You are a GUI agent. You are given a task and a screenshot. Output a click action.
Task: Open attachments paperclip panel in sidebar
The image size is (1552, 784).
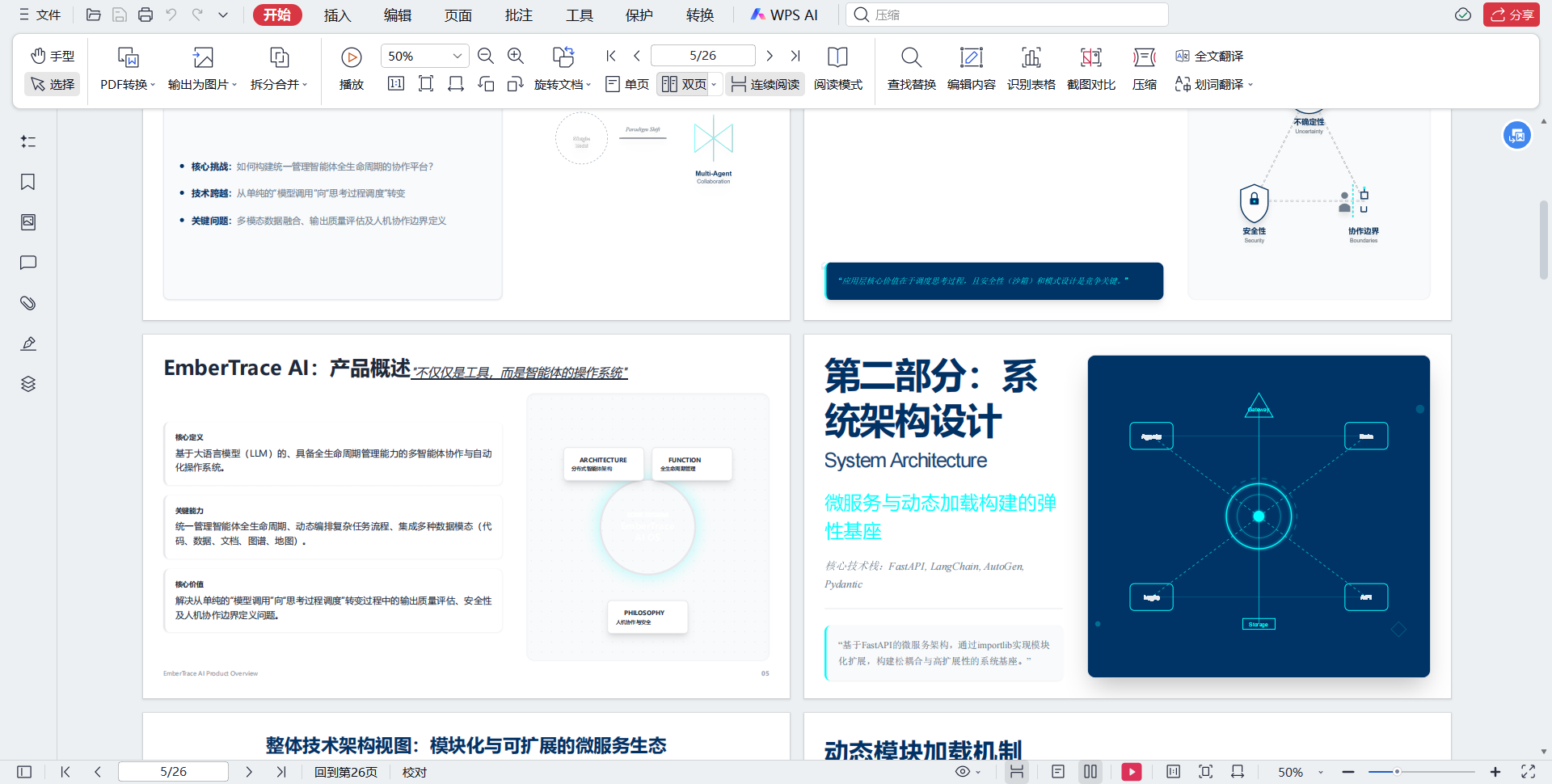(28, 303)
